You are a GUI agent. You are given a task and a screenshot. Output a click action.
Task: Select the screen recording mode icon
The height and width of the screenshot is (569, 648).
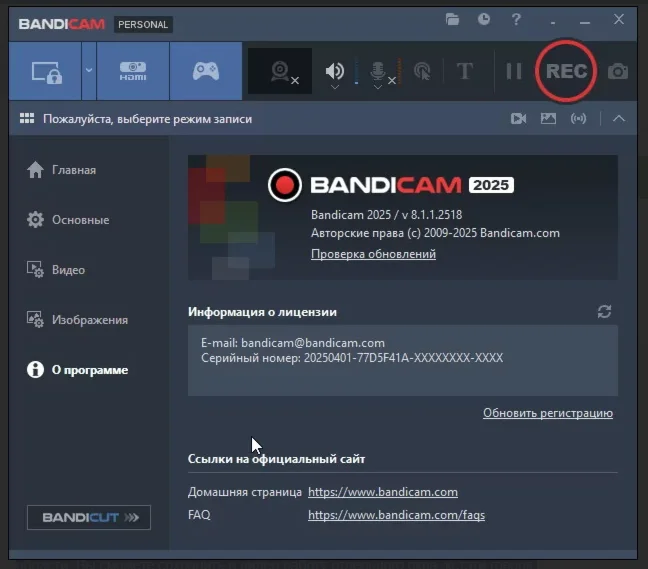[x=46, y=72]
